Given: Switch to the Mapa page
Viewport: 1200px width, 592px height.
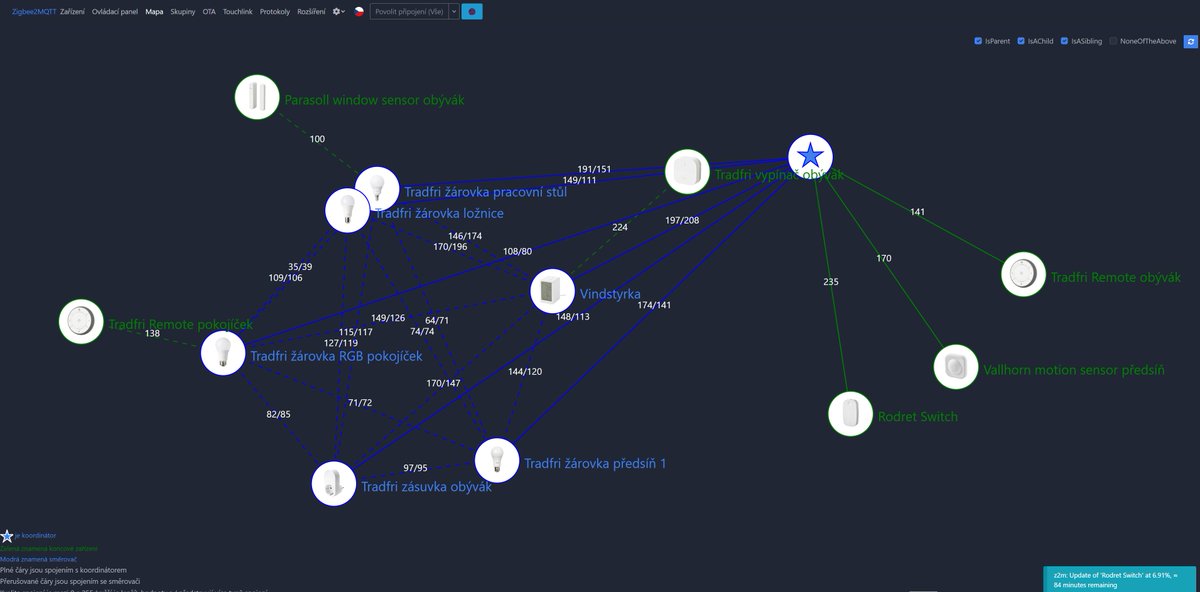Looking at the screenshot, I should [154, 11].
